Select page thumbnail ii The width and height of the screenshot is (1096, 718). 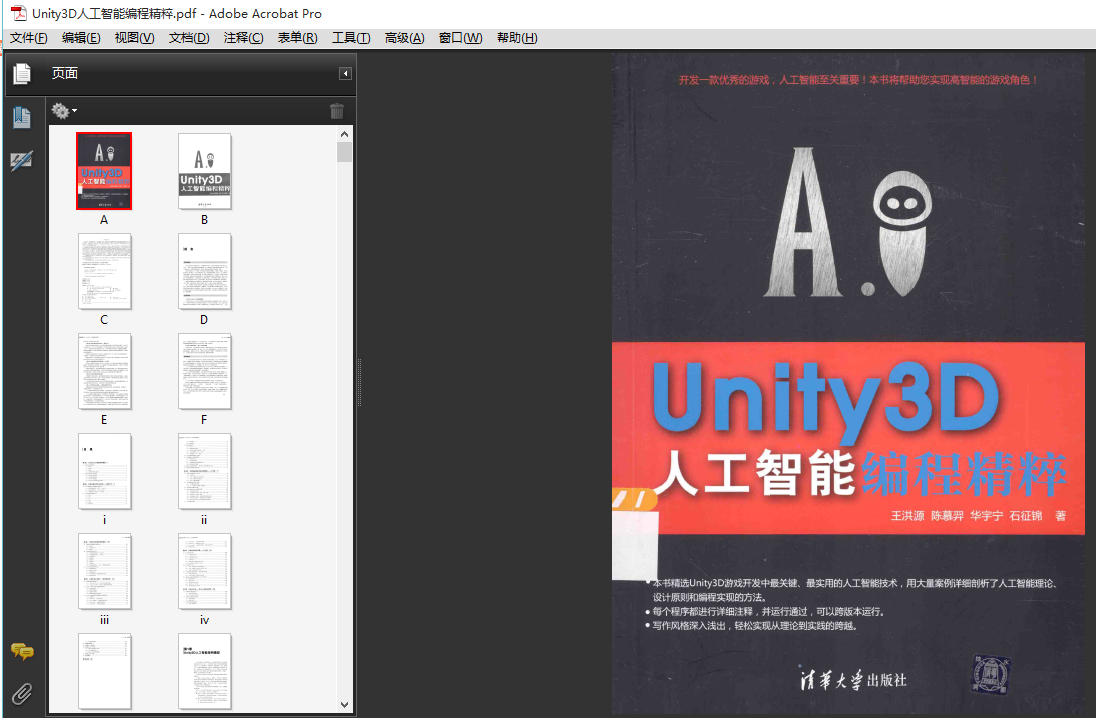point(204,471)
